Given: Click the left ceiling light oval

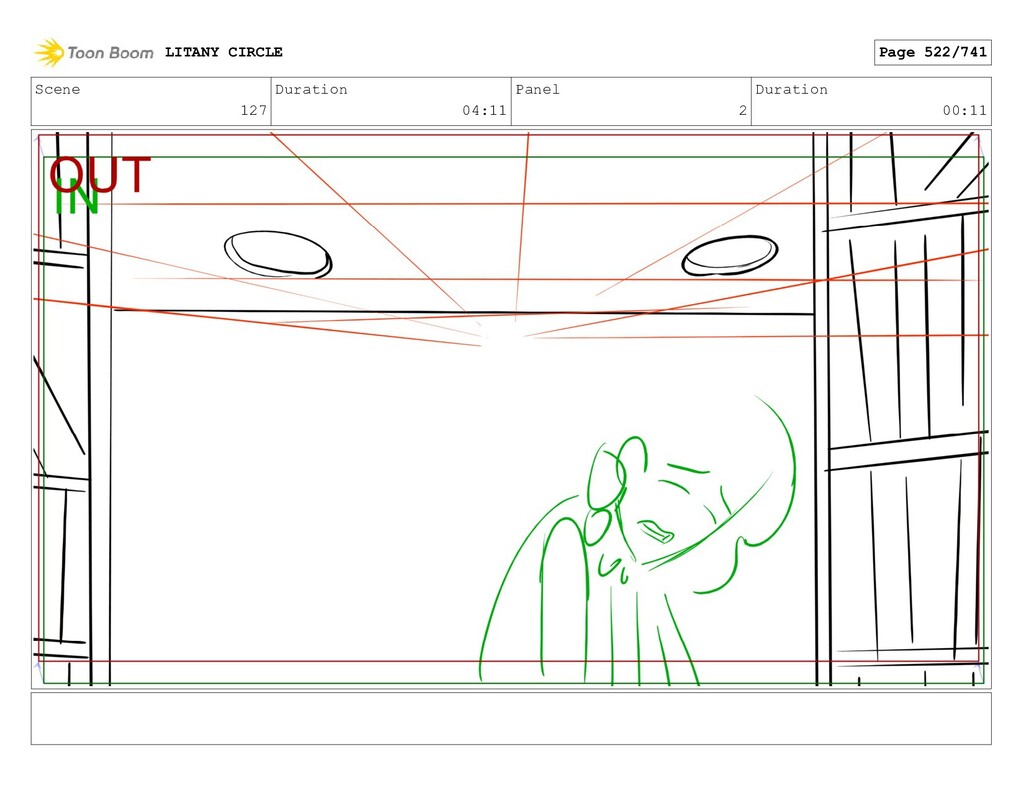Looking at the screenshot, I should [x=278, y=254].
